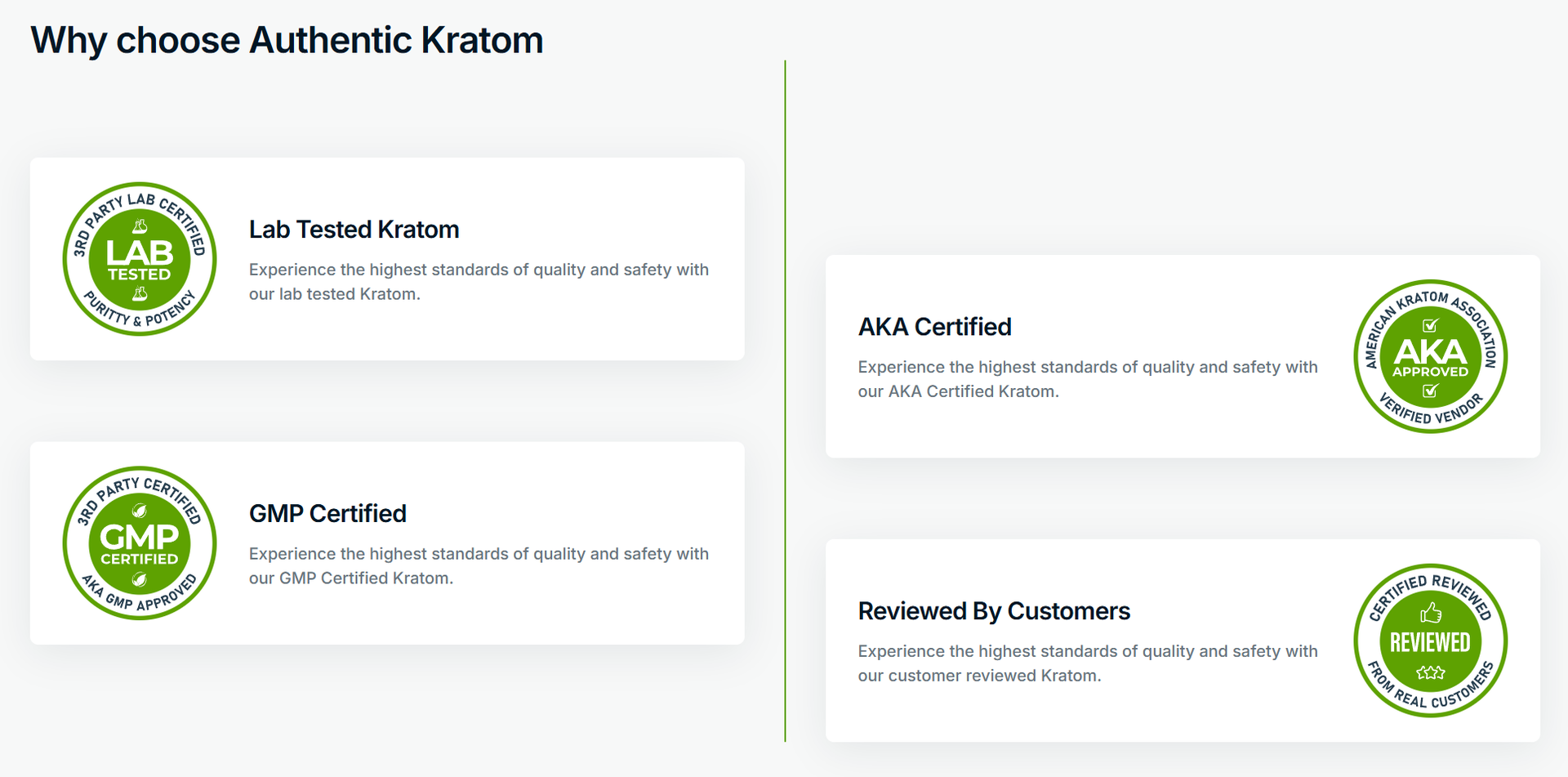Screen dimensions: 1568x777
Task: Click the AKA Certified Kratom description
Action: click(1088, 379)
